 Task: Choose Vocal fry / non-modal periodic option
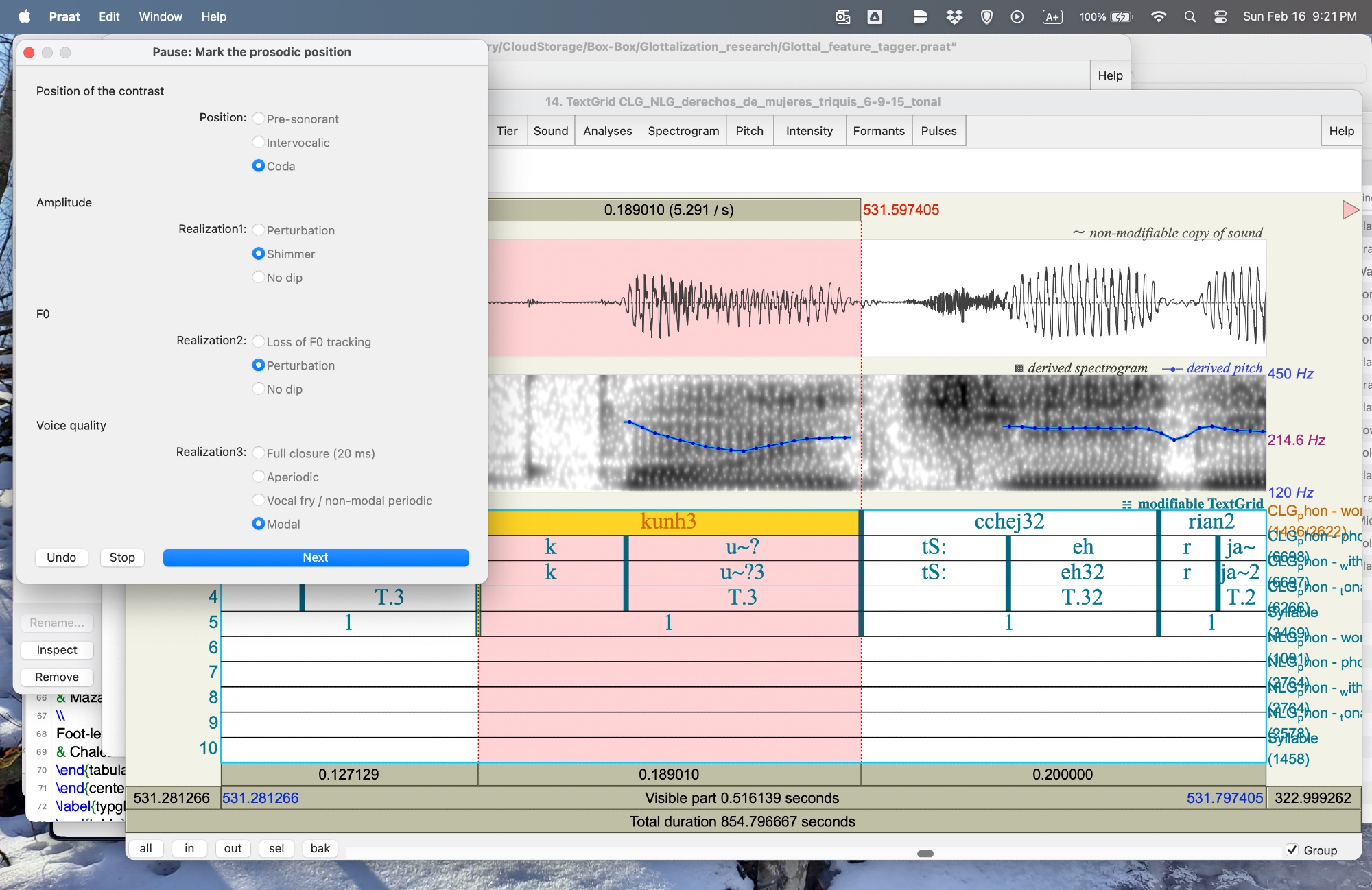pos(259,500)
